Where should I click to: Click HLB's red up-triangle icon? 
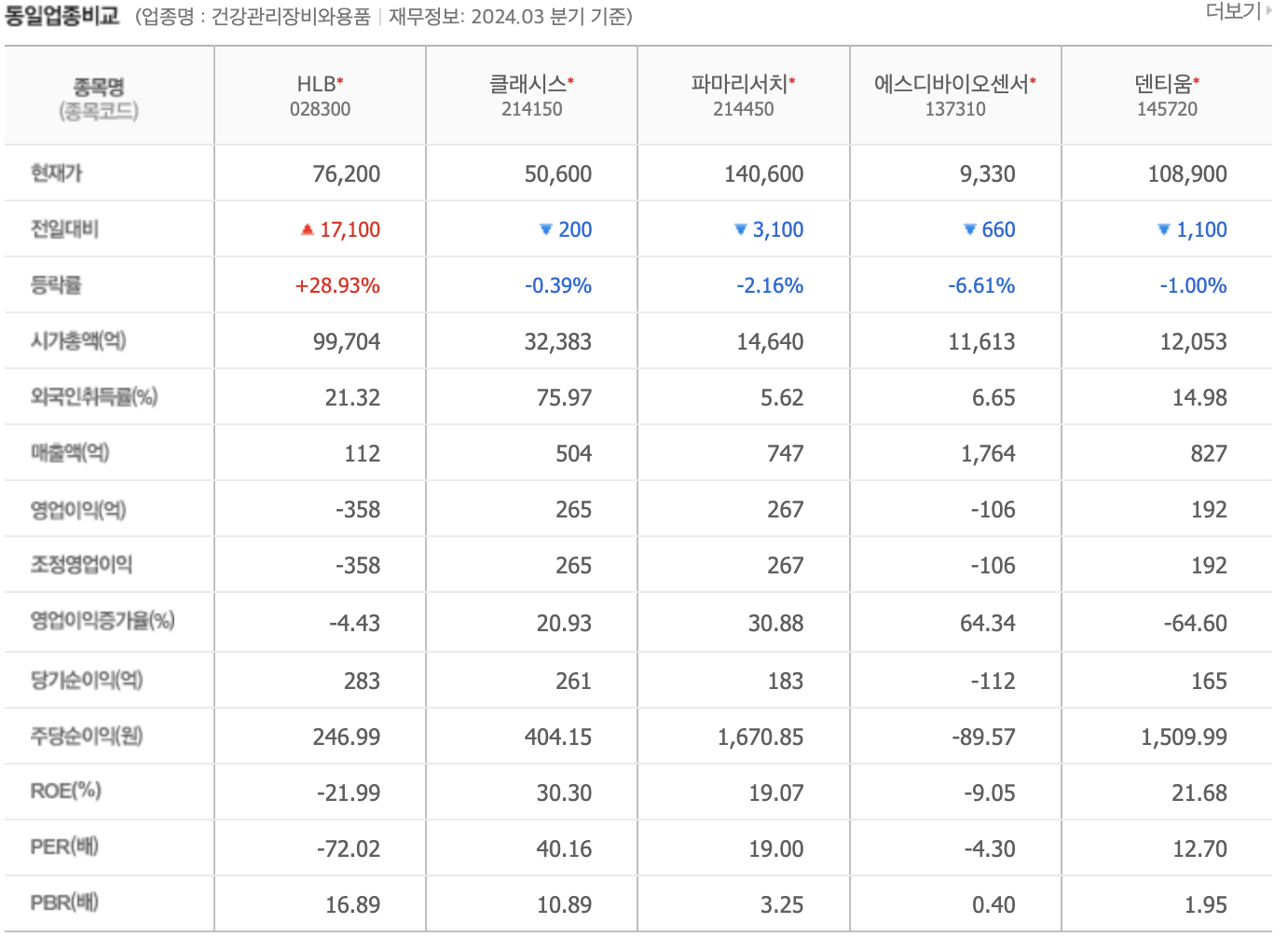[x=308, y=229]
